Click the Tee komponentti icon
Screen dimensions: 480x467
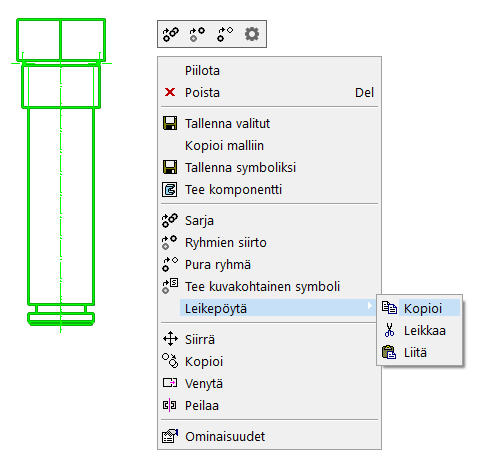pyautogui.click(x=170, y=189)
